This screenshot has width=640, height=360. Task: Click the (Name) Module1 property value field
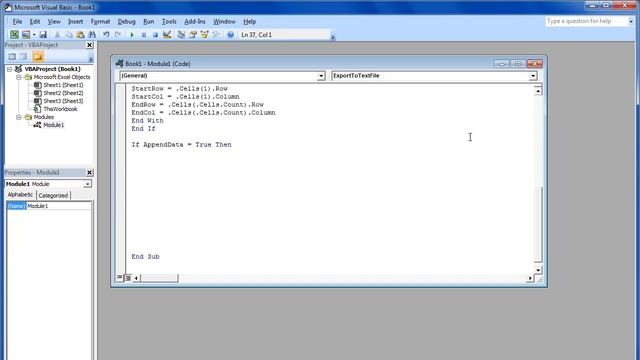(58, 206)
